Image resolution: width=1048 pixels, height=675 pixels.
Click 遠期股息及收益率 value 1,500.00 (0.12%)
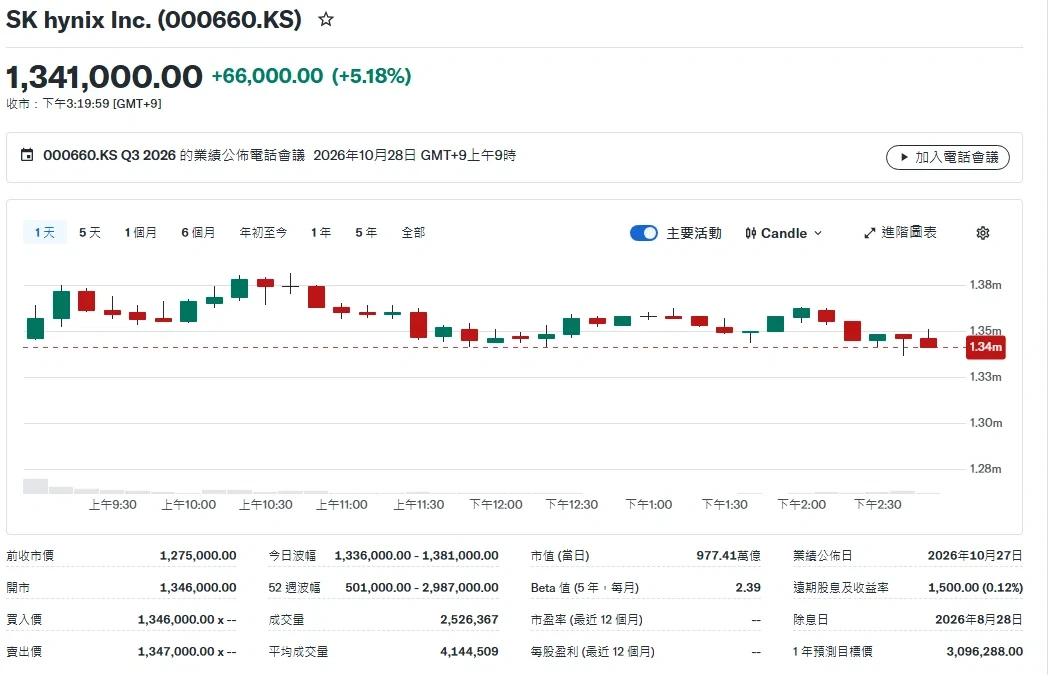pyautogui.click(x=975, y=587)
